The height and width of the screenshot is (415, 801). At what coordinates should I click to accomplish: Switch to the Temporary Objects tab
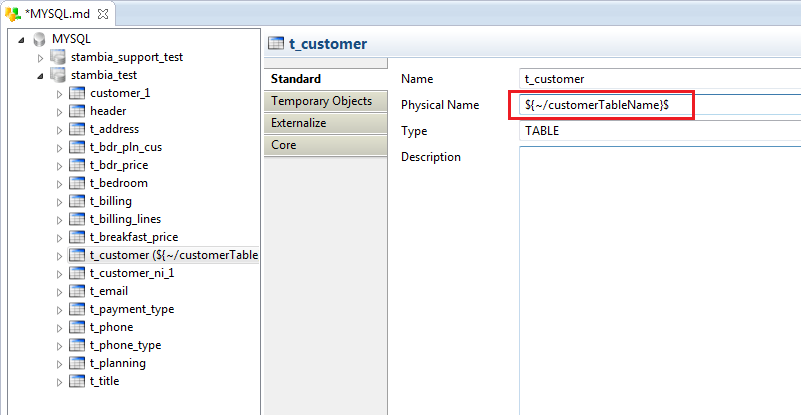tap(322, 101)
